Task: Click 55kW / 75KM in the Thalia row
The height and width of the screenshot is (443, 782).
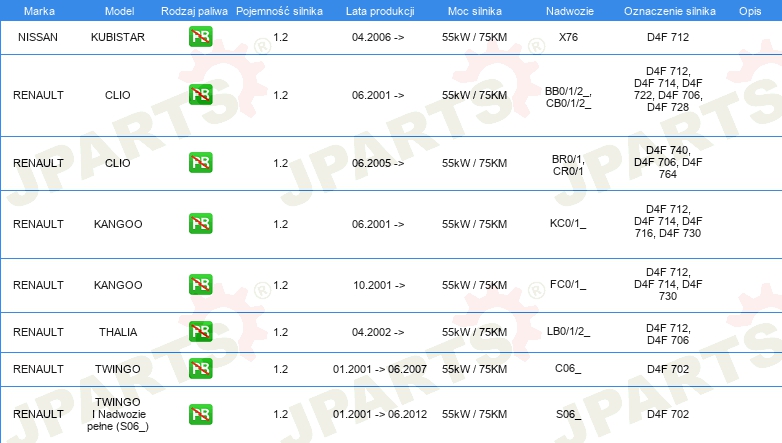Action: 474,332
